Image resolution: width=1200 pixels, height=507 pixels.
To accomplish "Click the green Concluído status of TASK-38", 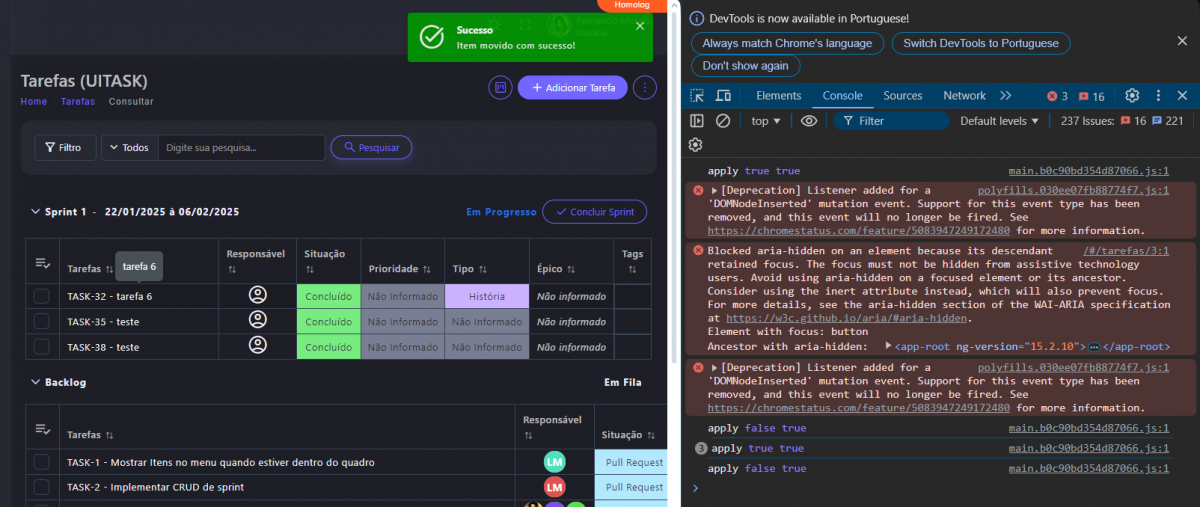I will (328, 347).
